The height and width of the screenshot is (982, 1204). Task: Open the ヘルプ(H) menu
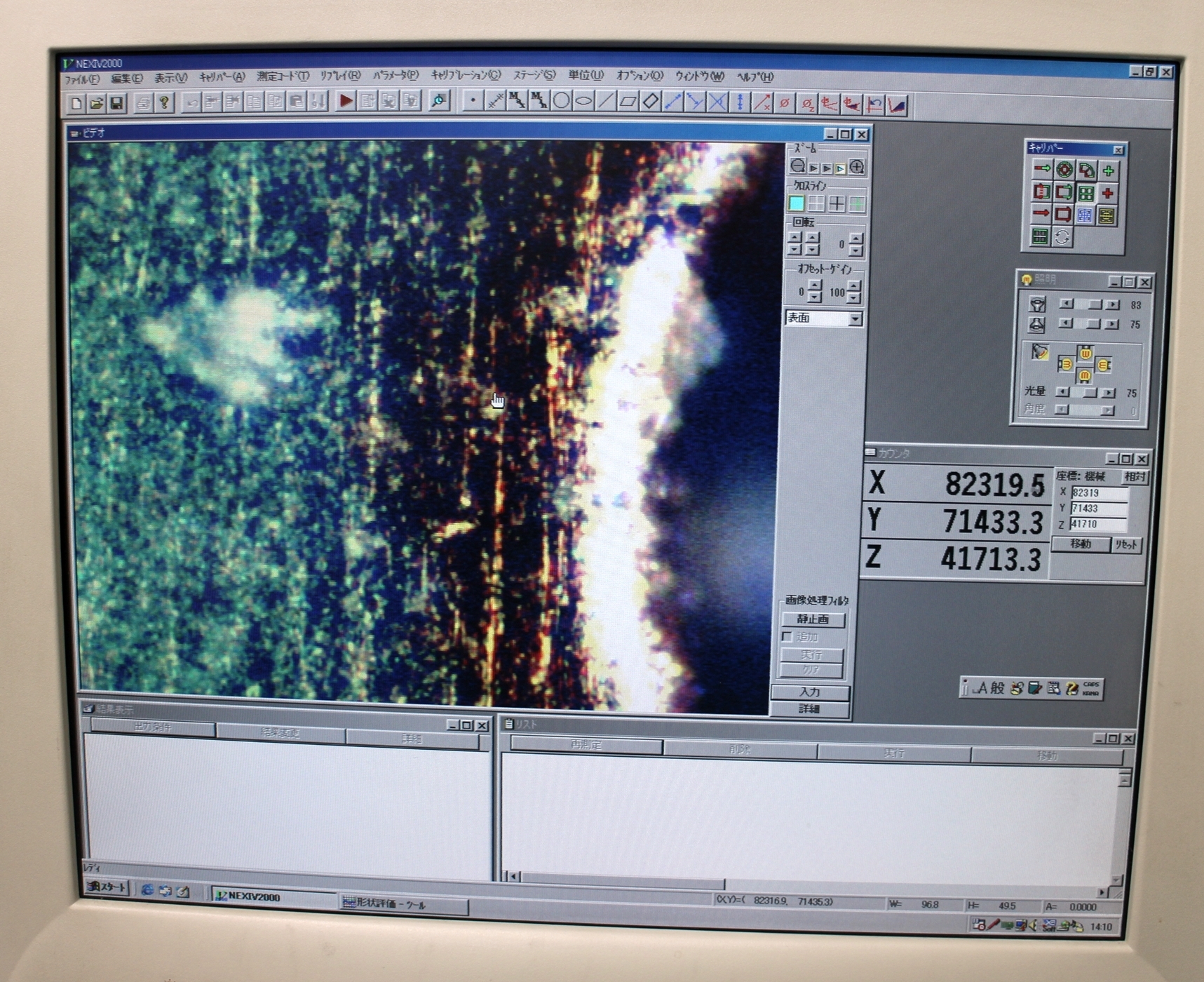click(x=755, y=76)
